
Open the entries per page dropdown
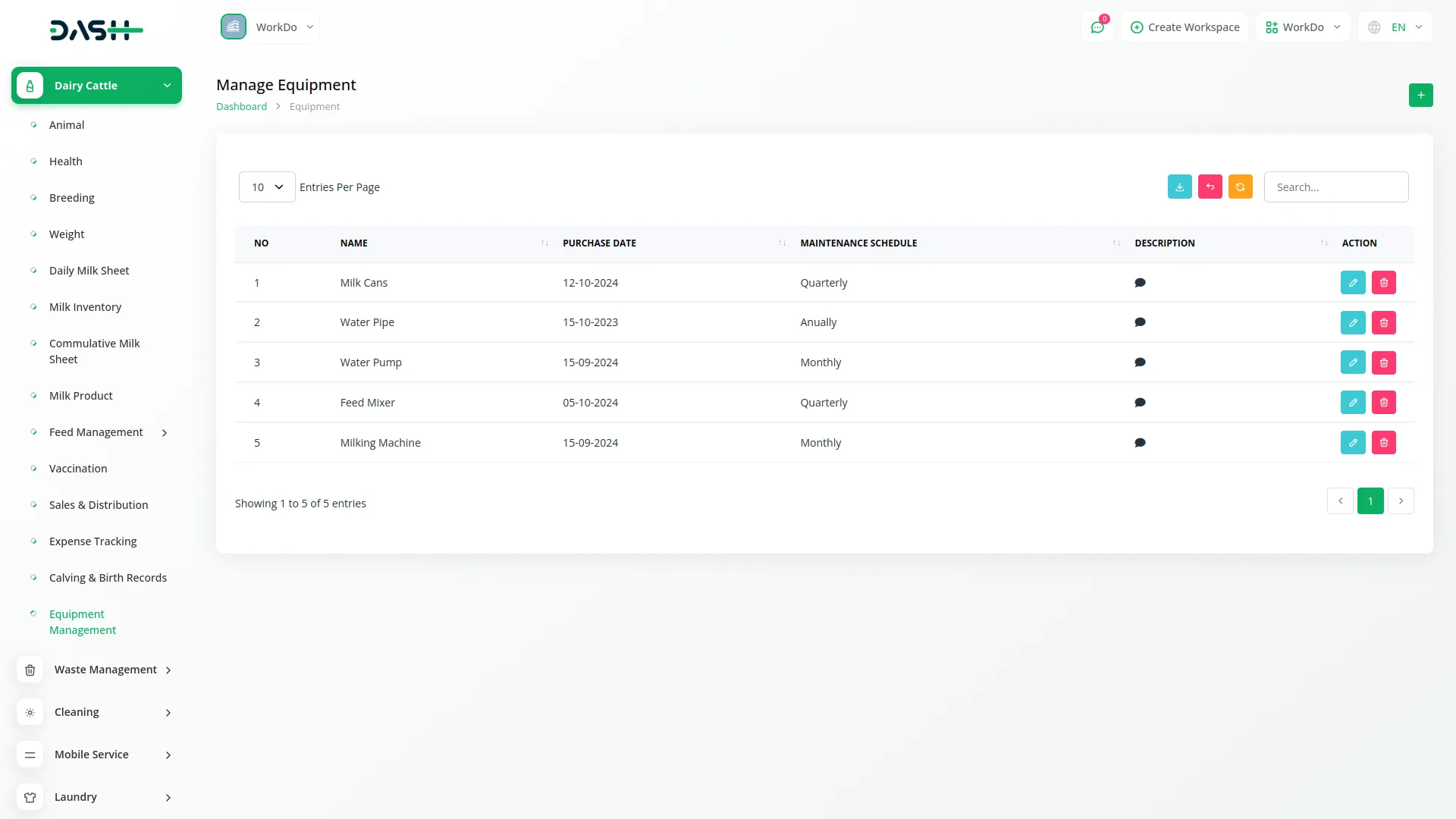pos(267,187)
